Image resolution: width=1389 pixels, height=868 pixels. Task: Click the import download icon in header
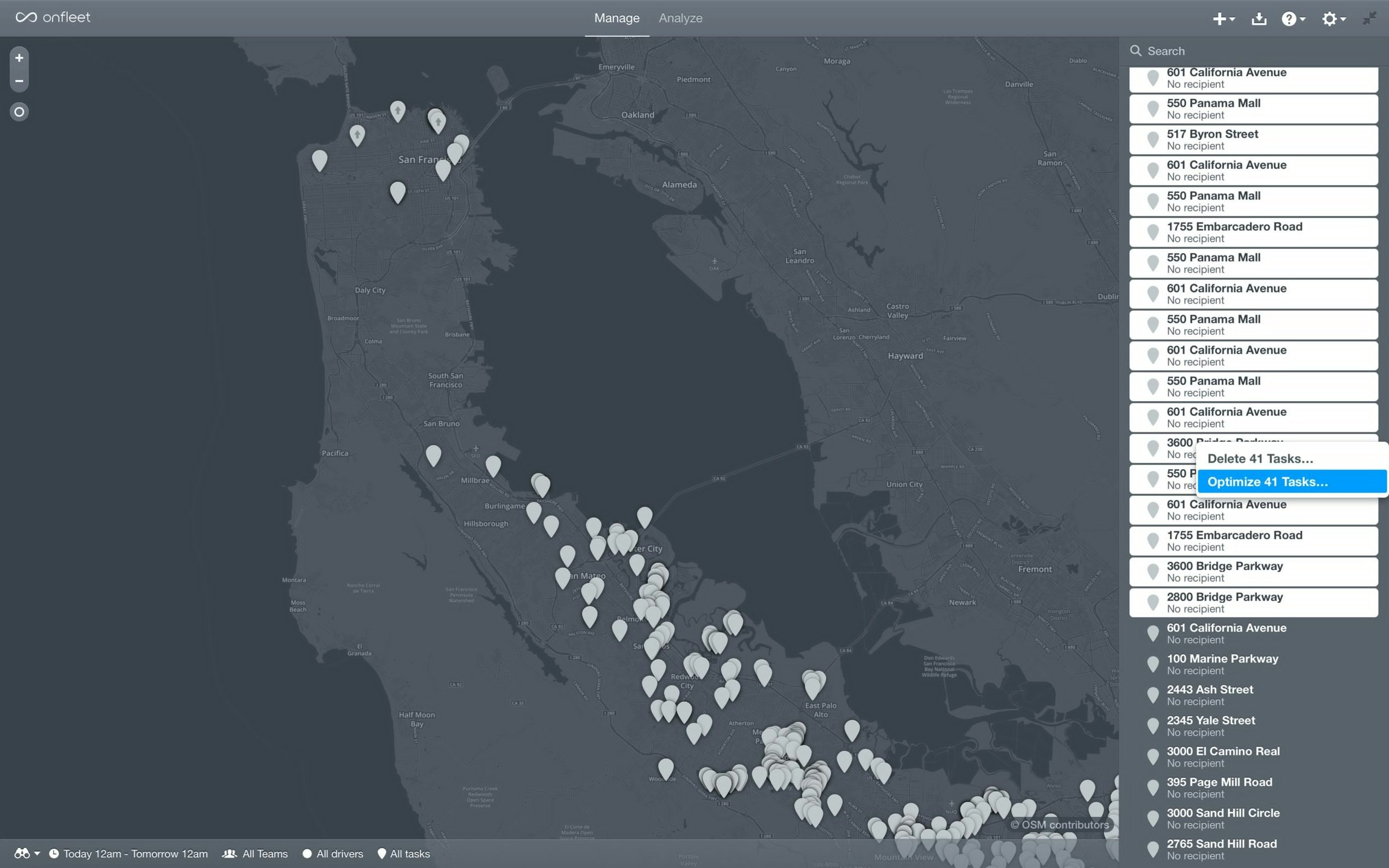(1259, 19)
